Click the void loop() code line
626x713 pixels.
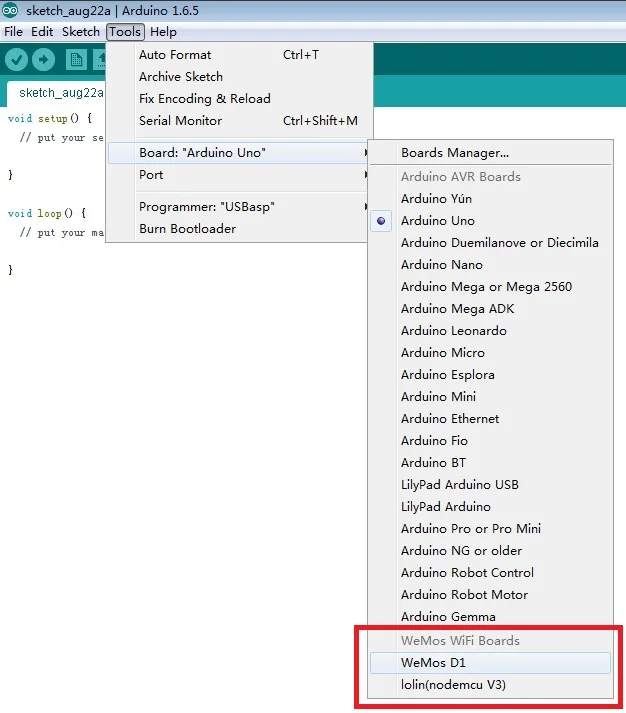(47, 213)
